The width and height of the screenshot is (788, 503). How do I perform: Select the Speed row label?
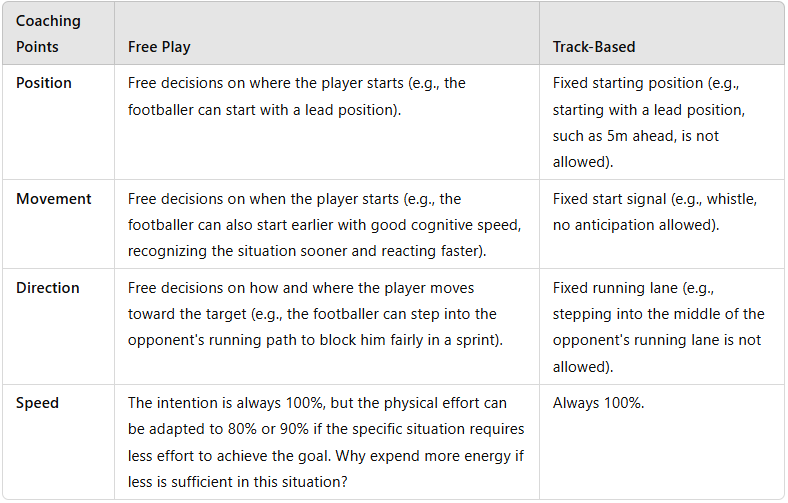click(x=37, y=403)
